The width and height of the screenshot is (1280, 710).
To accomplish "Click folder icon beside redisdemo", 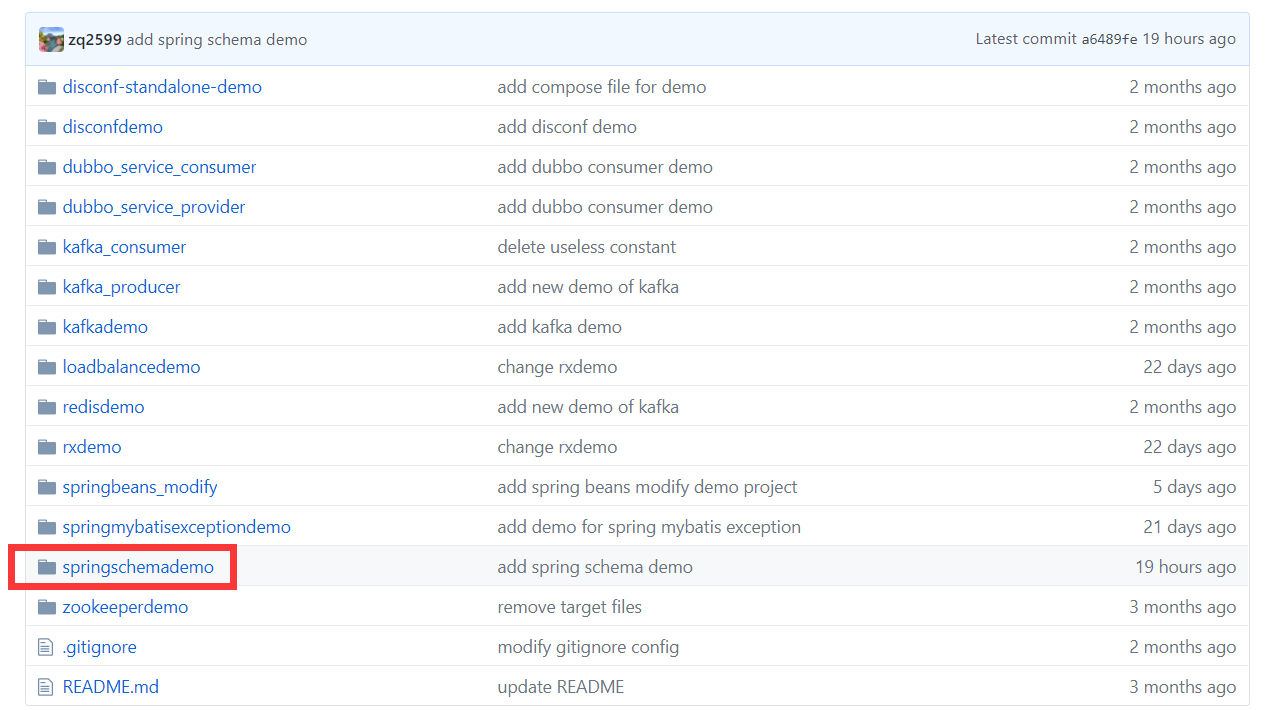I will coord(46,407).
